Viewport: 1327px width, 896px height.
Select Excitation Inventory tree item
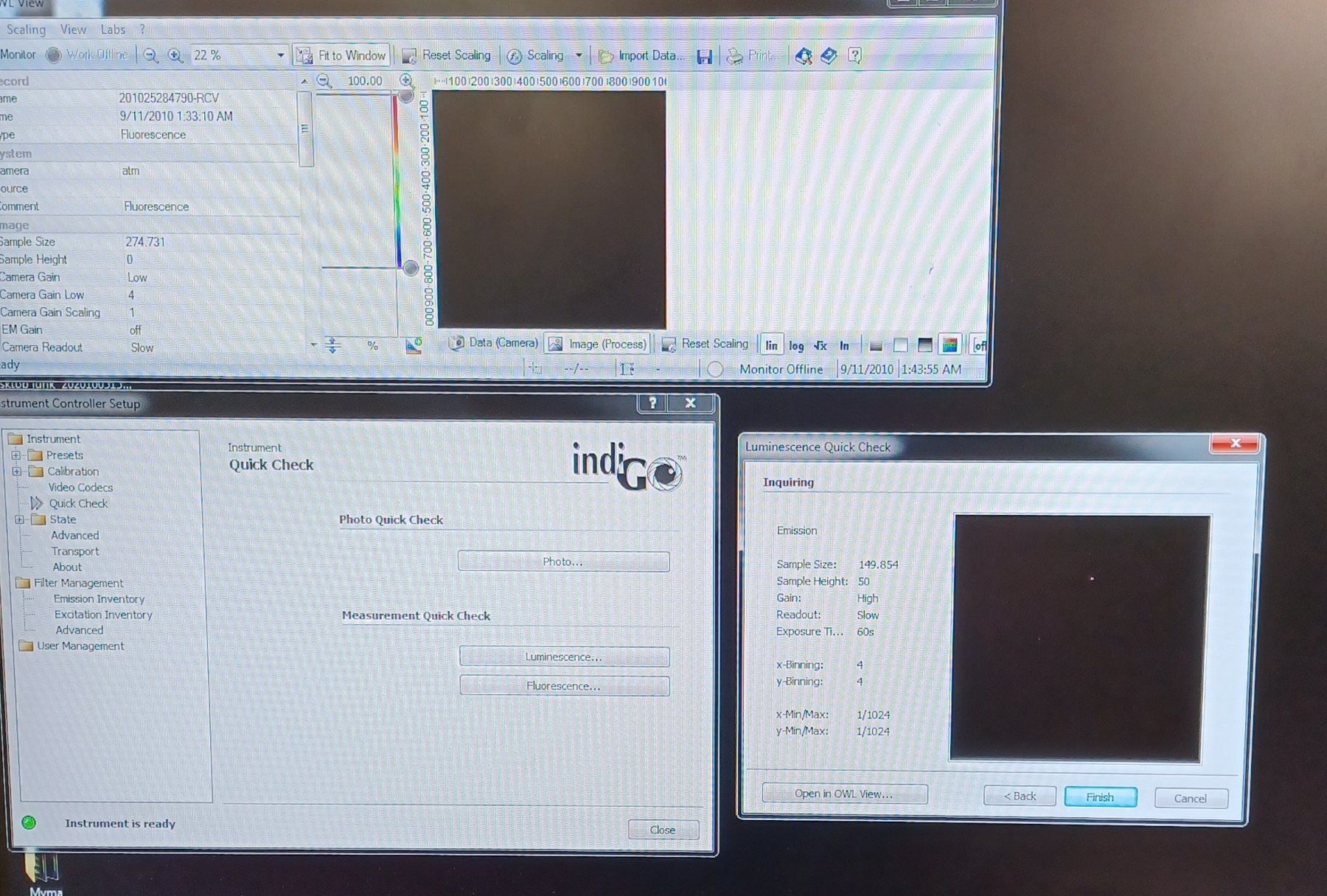coord(103,615)
